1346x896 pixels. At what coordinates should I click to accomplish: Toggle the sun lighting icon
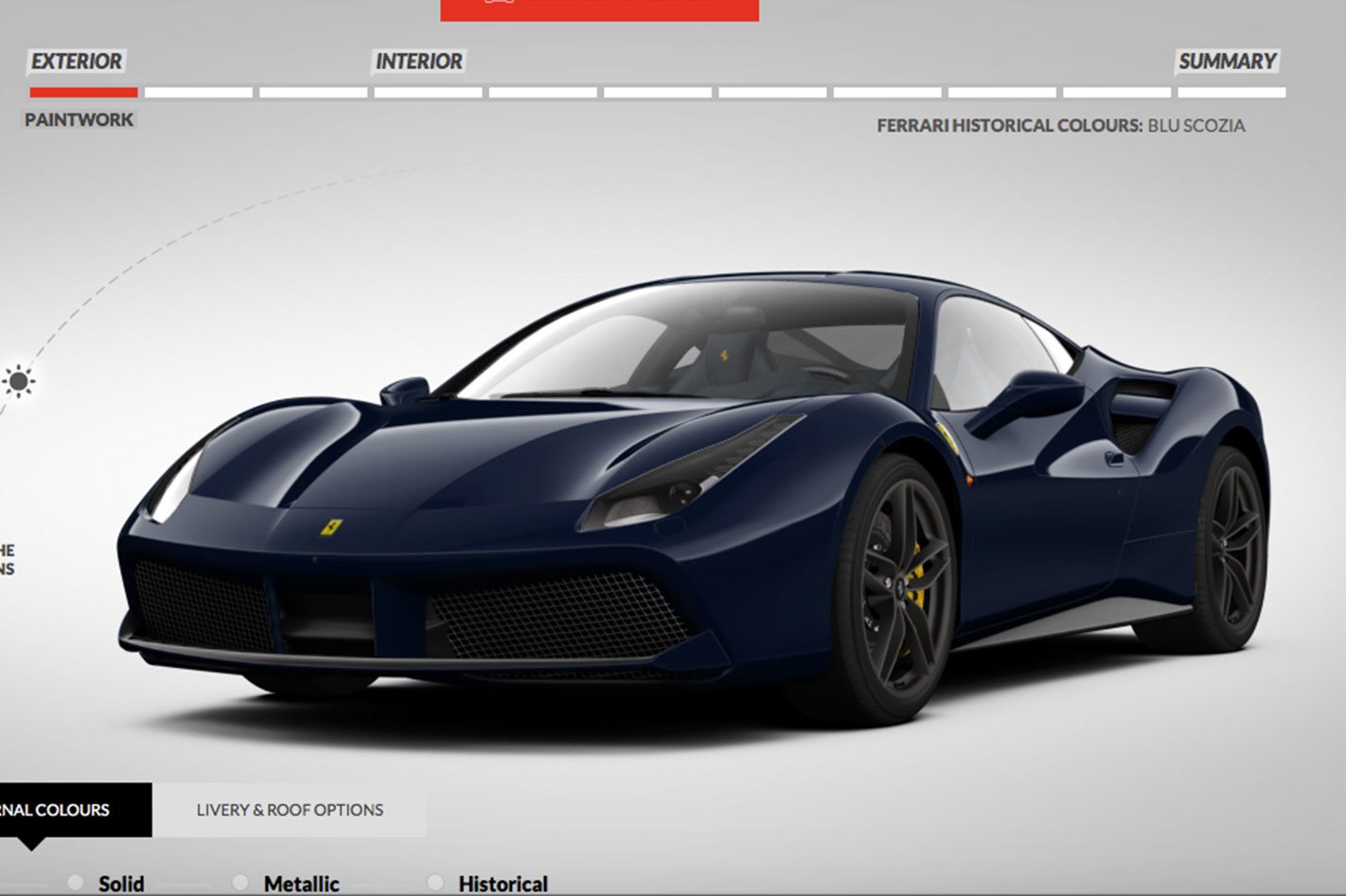18,382
